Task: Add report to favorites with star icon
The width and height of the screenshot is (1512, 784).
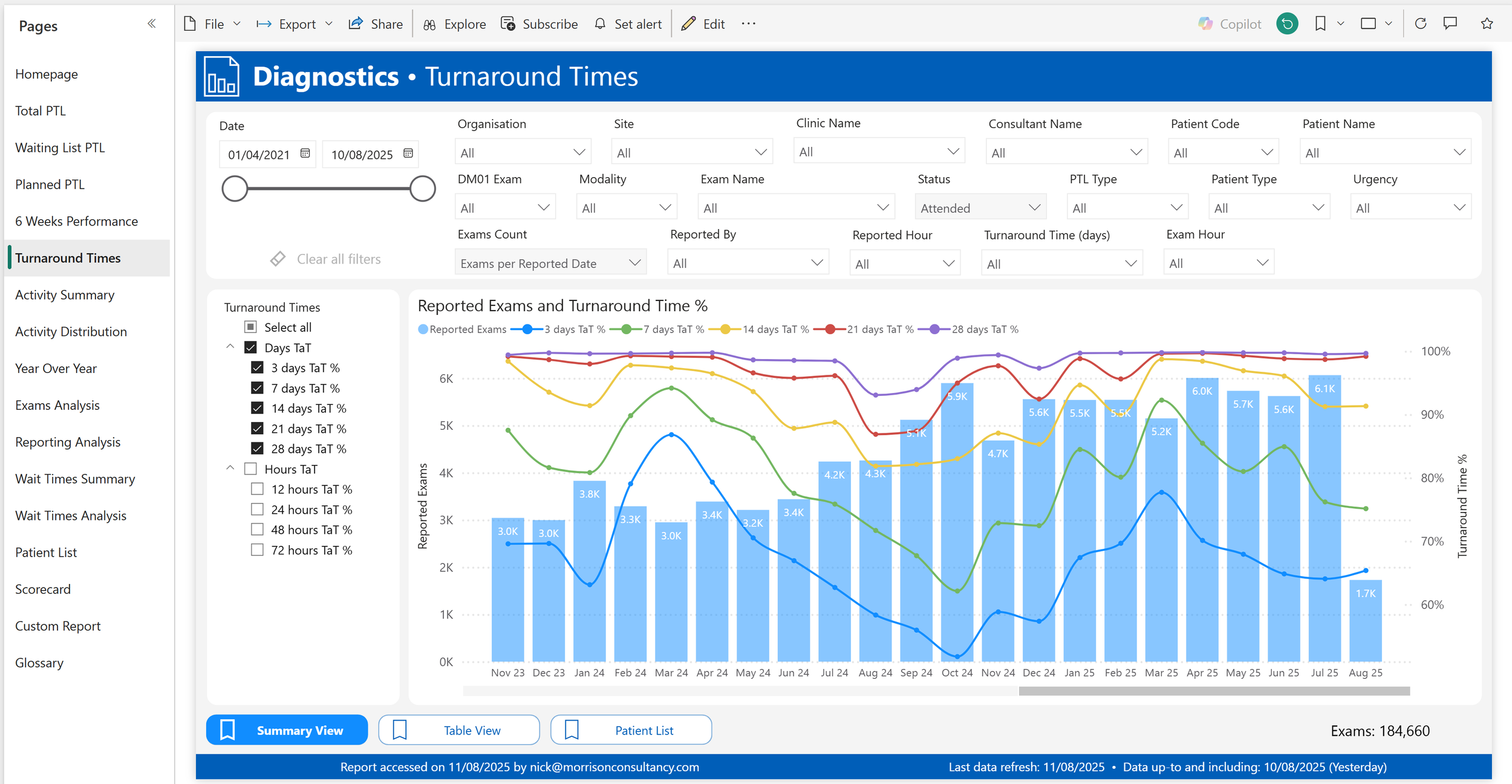Action: coord(1487,24)
